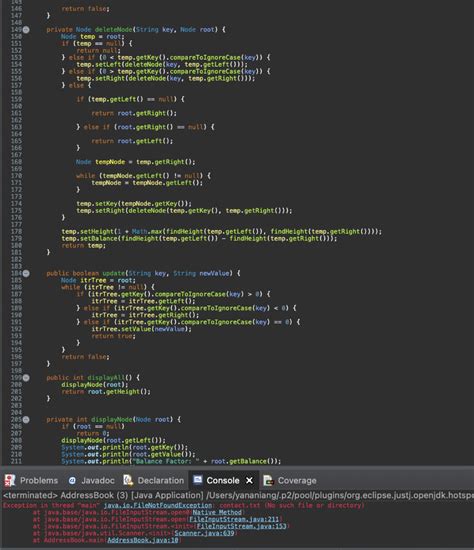
Task: Click the Declaration view icon
Action: (x=128, y=480)
